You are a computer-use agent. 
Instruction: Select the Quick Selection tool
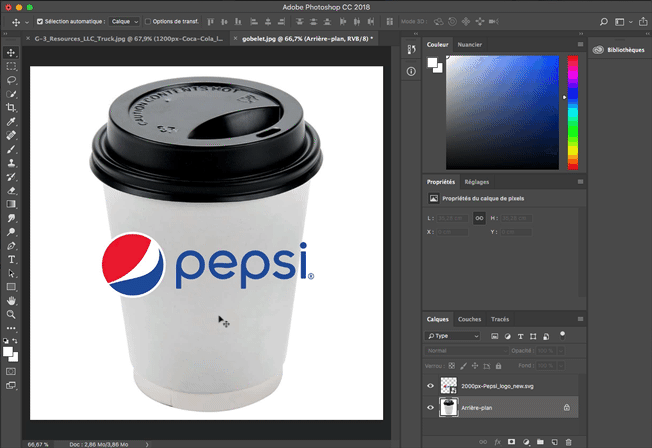[x=11, y=94]
